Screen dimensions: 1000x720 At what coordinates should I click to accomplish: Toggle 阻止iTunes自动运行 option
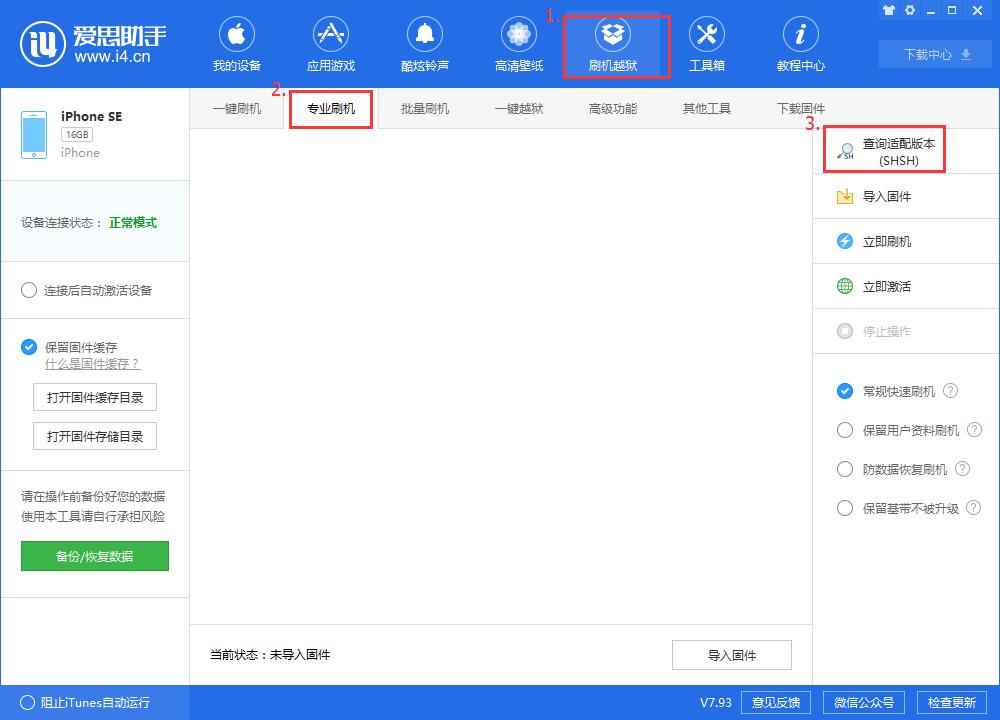click(27, 702)
